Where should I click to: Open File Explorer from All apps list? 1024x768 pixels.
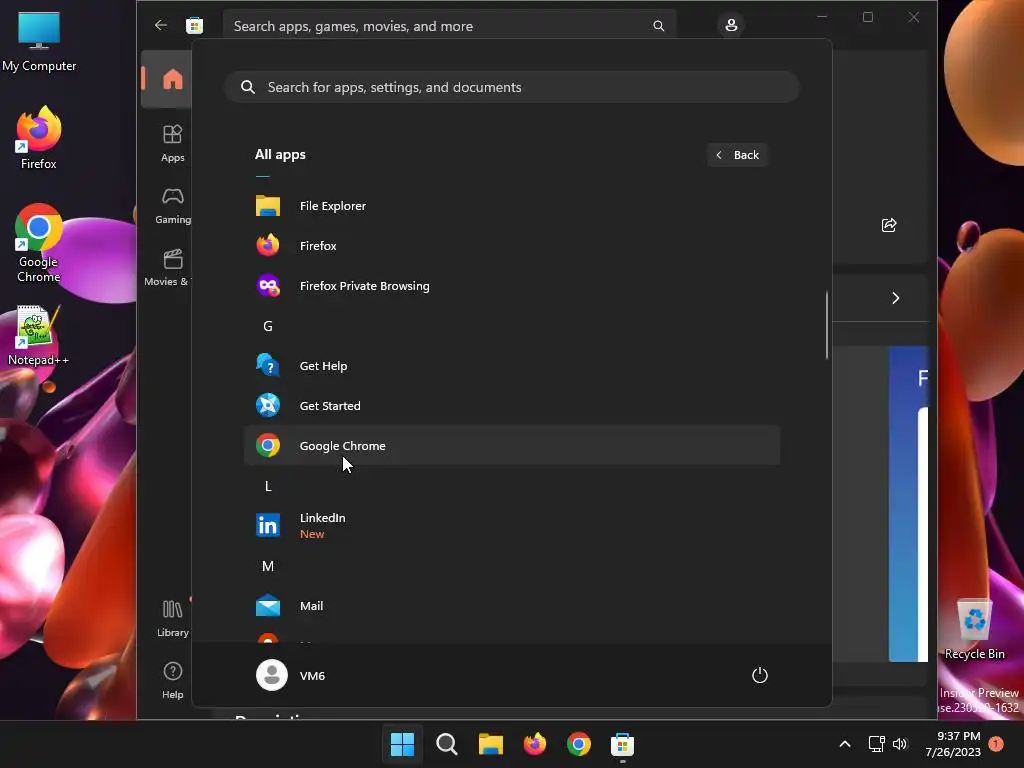[x=512, y=206]
